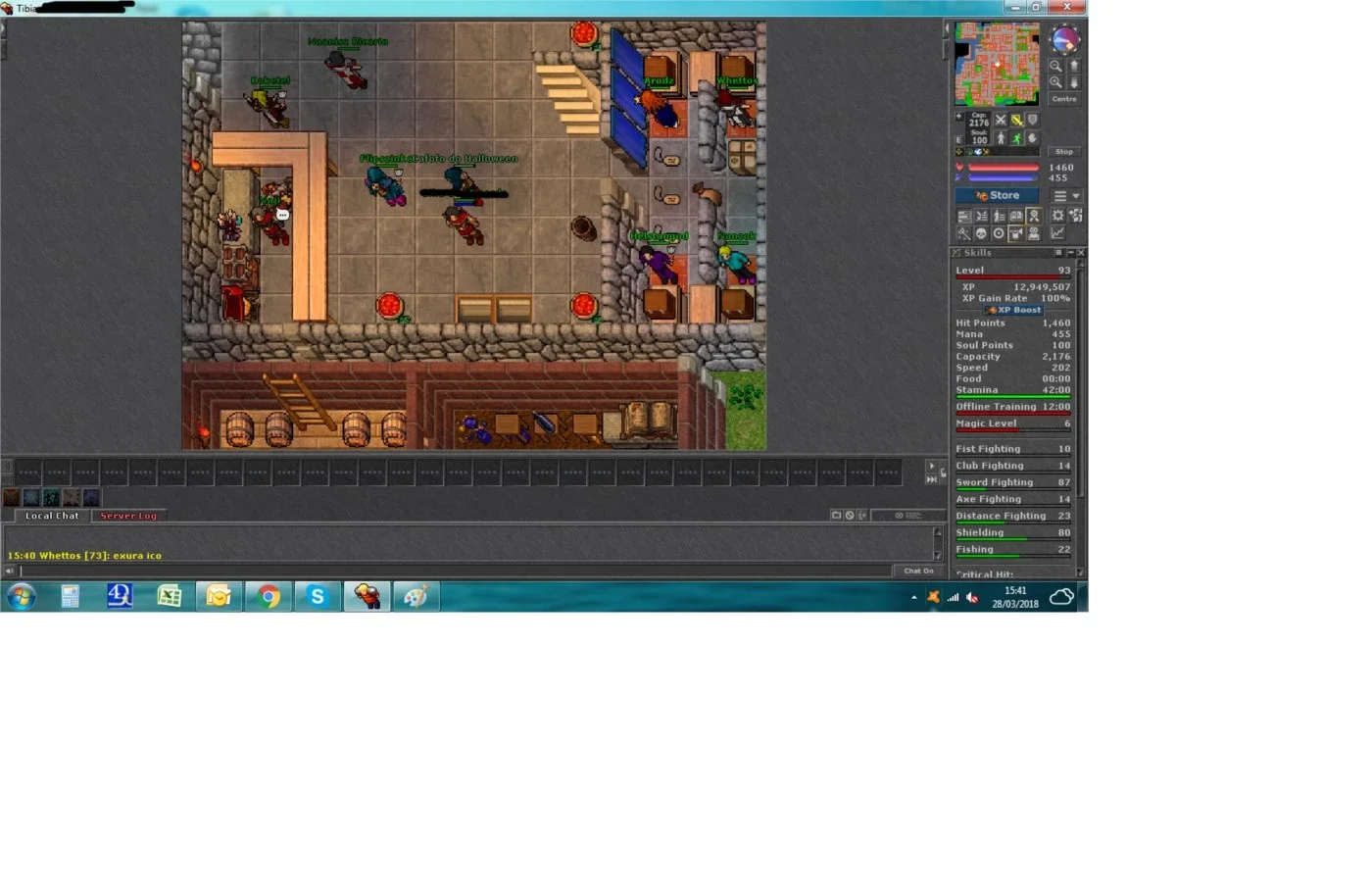Viewport: 1372px width, 896px height.
Task: Click the Shielding skill row
Action: tap(1013, 532)
